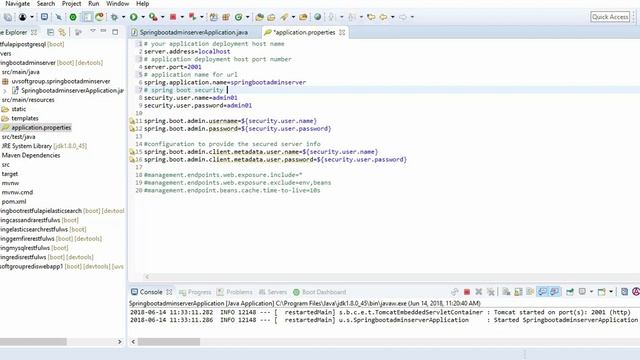Open the Debug button dropdown arrow
This screenshot has width=640, height=360.
tap(123, 17)
